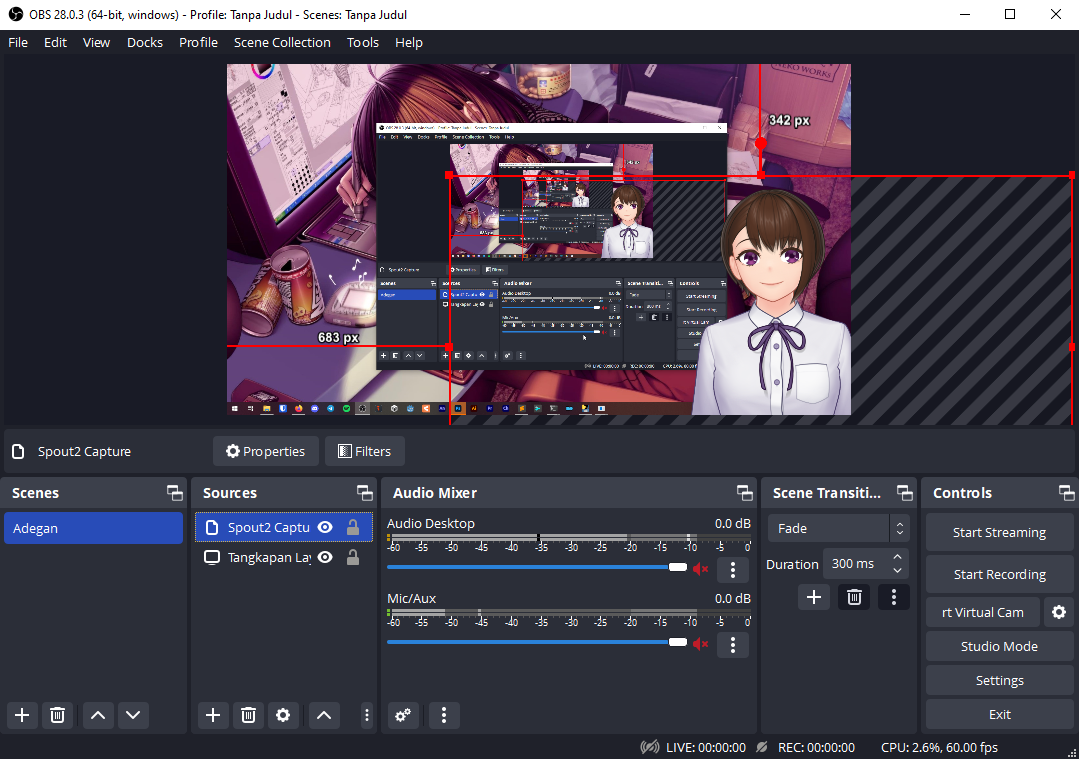Screen dimensions: 1079x759
Task: Undock the Scenes panel
Action: [x=175, y=493]
